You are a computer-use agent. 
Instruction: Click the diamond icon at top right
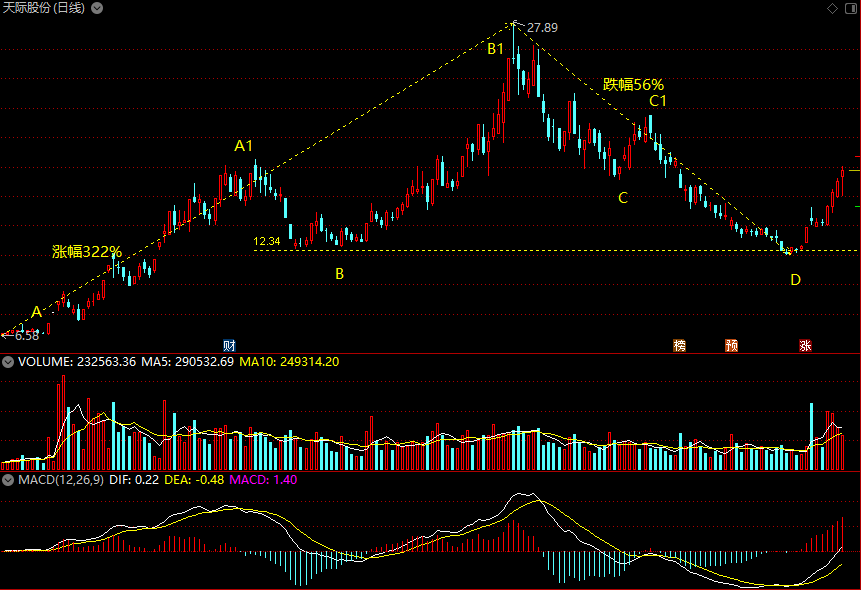831,8
